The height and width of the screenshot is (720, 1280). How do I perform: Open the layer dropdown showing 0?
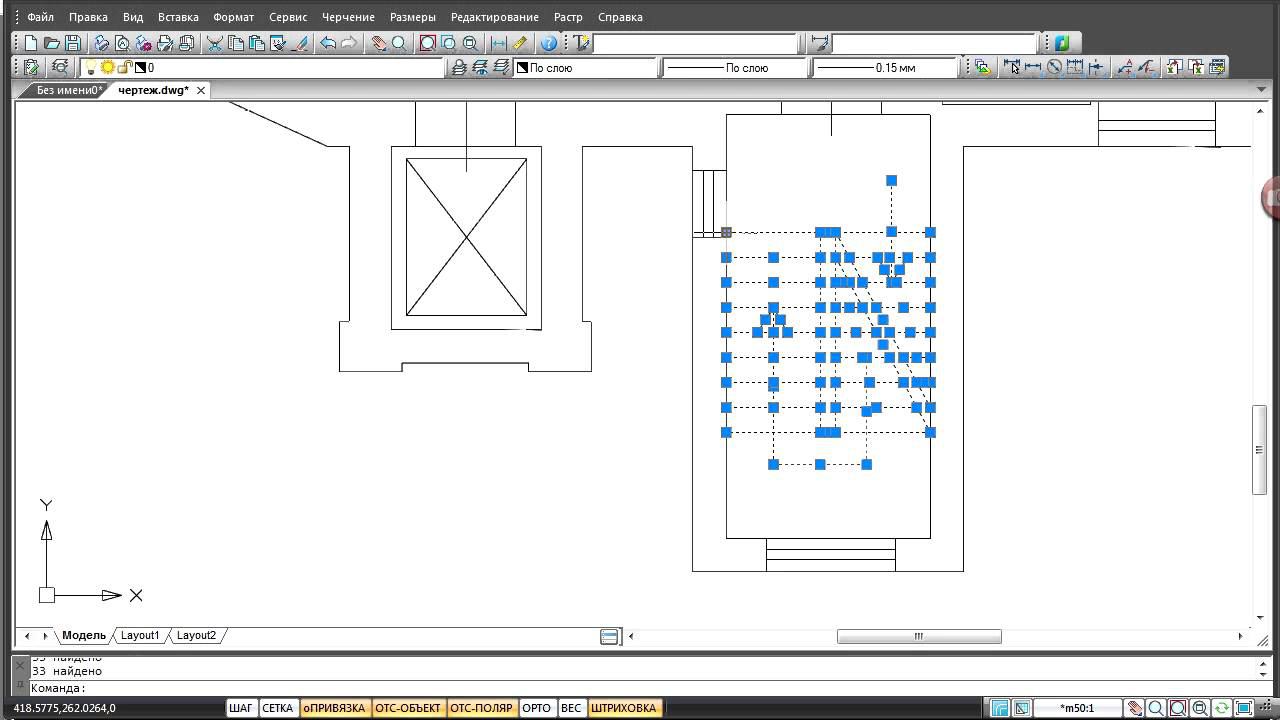263,67
